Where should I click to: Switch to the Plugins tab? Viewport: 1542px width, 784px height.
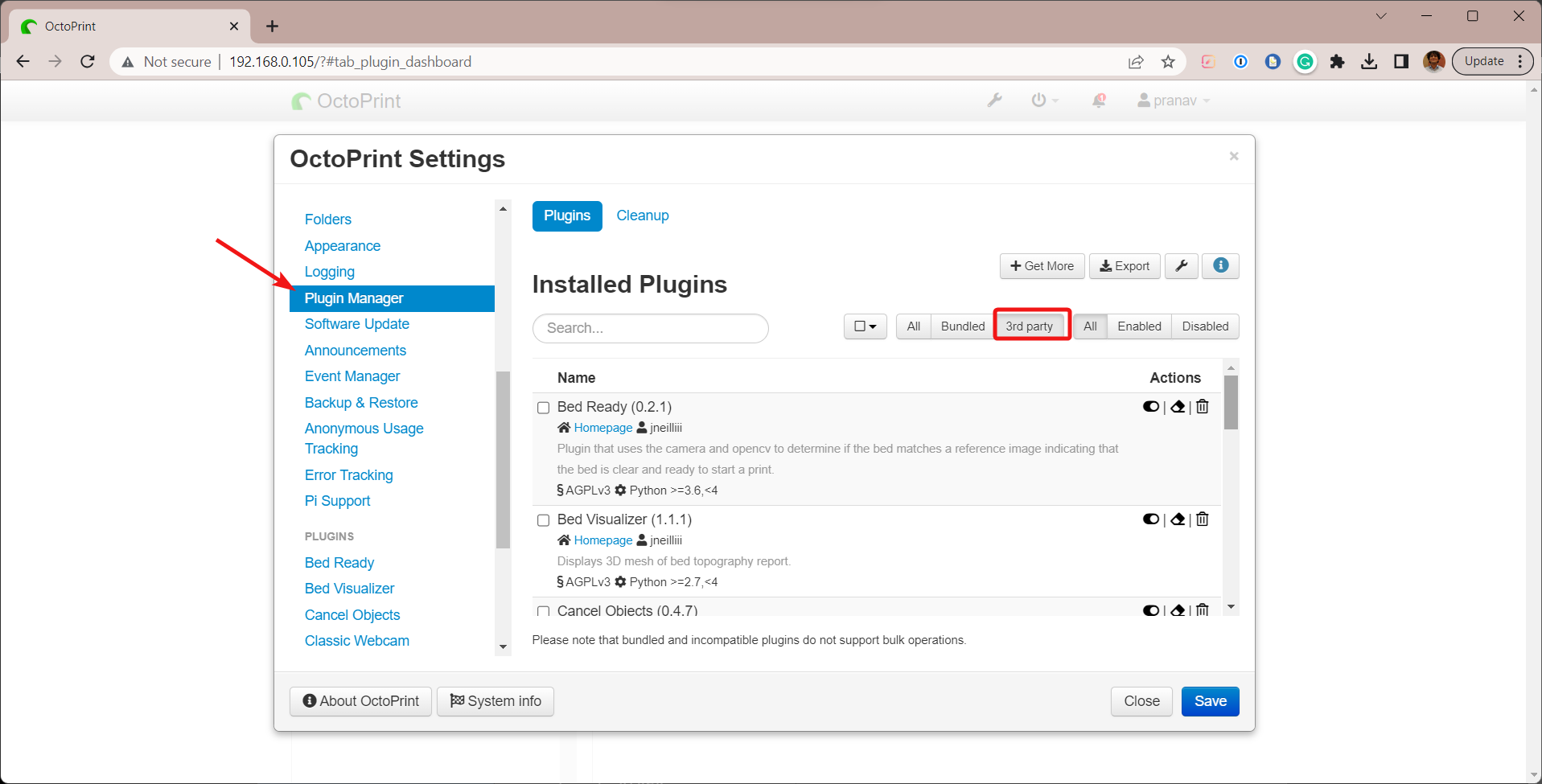click(x=567, y=215)
